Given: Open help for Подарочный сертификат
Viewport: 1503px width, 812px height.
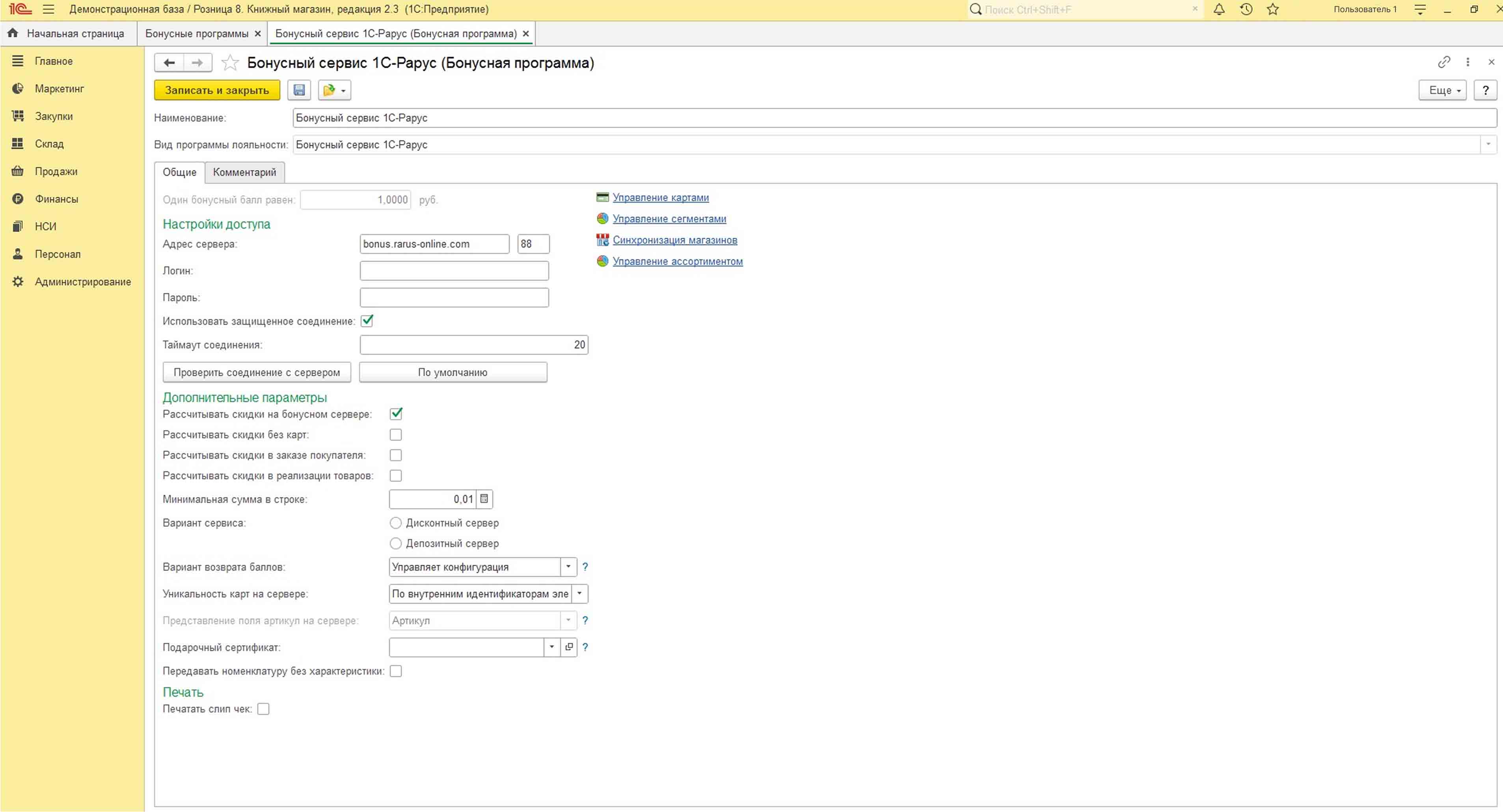Looking at the screenshot, I should tap(585, 647).
